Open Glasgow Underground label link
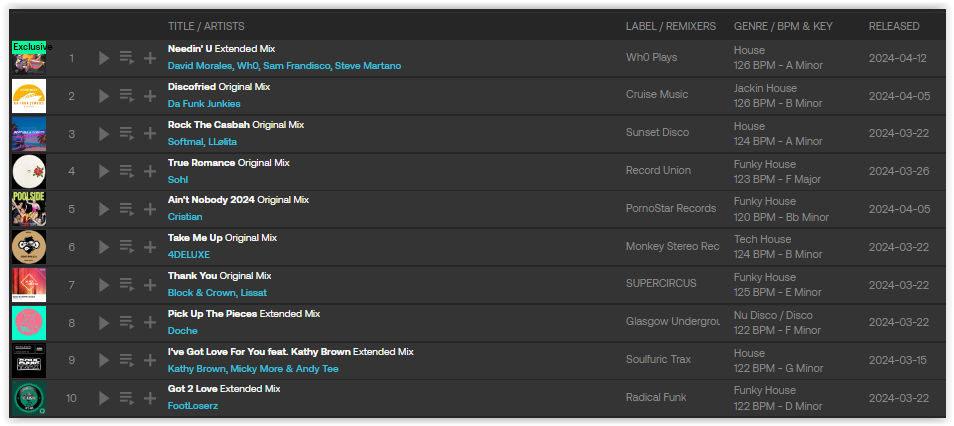 click(672, 321)
